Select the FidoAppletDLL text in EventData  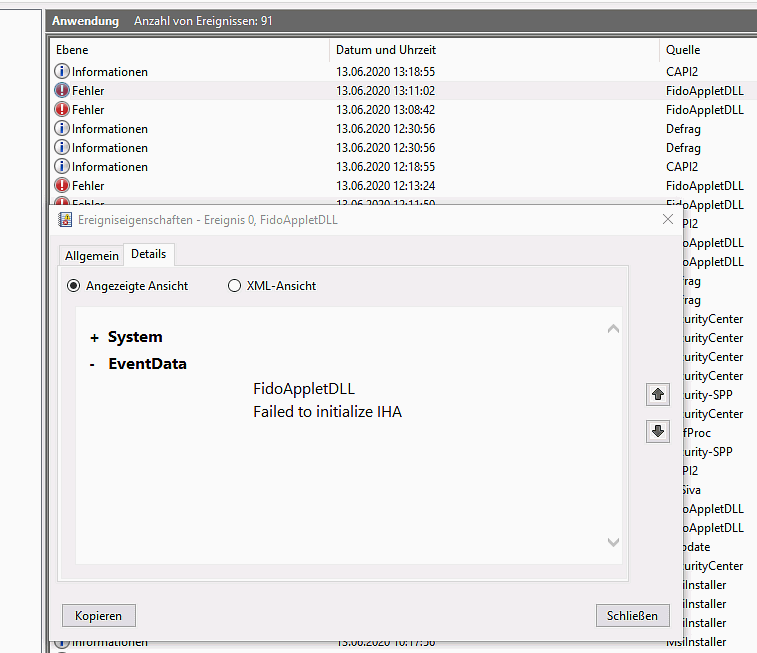point(304,389)
